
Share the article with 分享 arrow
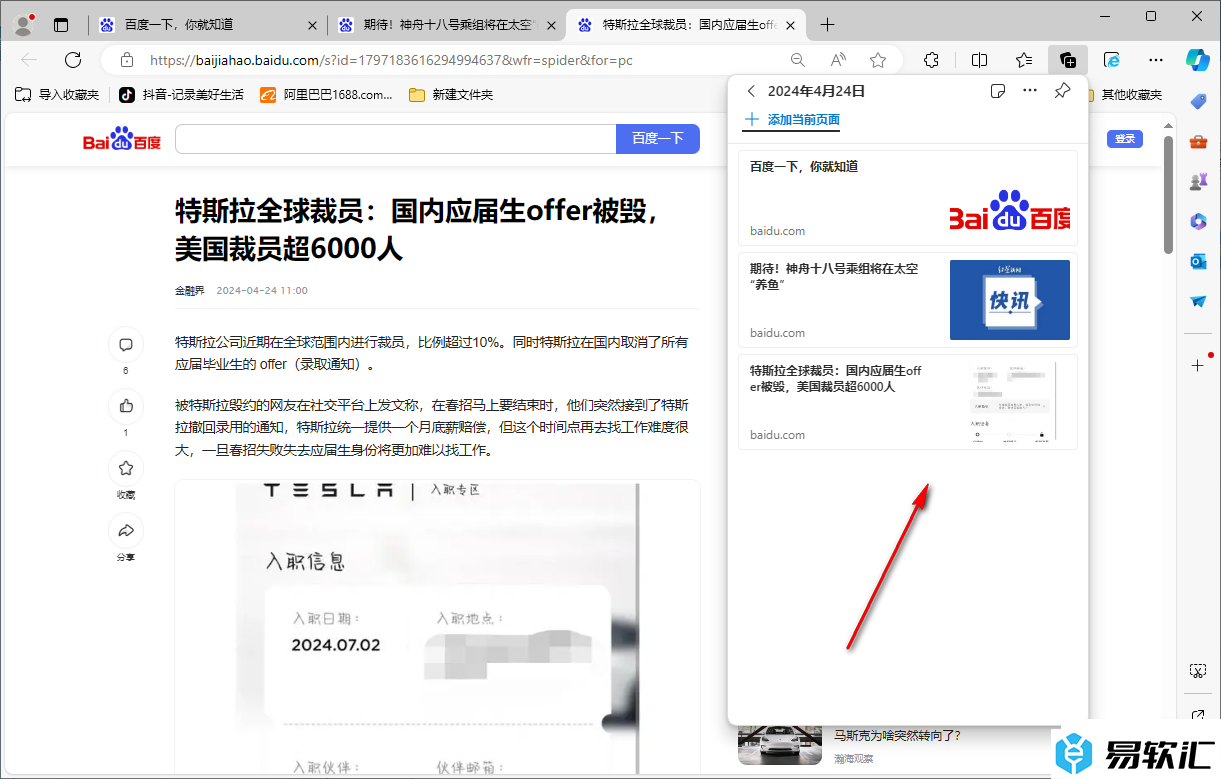pyautogui.click(x=126, y=530)
